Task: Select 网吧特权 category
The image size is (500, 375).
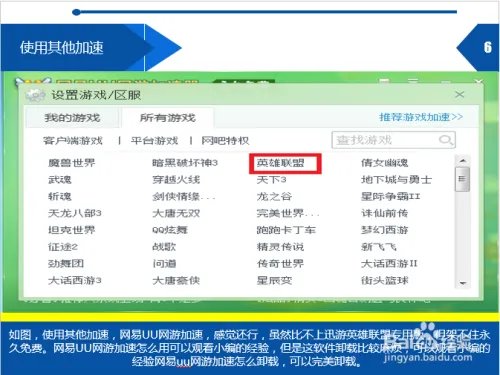Action: coord(225,141)
